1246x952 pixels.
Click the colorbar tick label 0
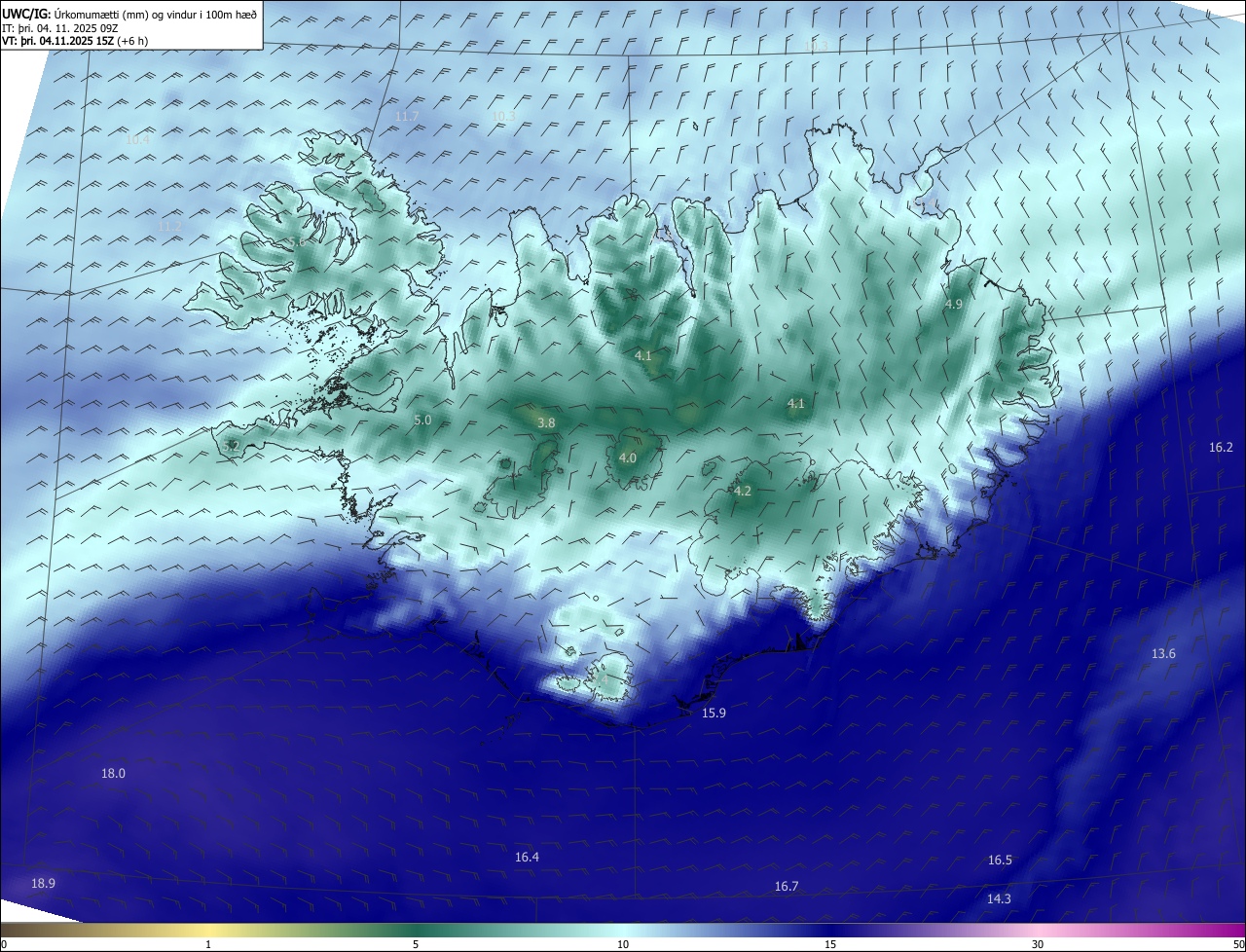coord(4,945)
